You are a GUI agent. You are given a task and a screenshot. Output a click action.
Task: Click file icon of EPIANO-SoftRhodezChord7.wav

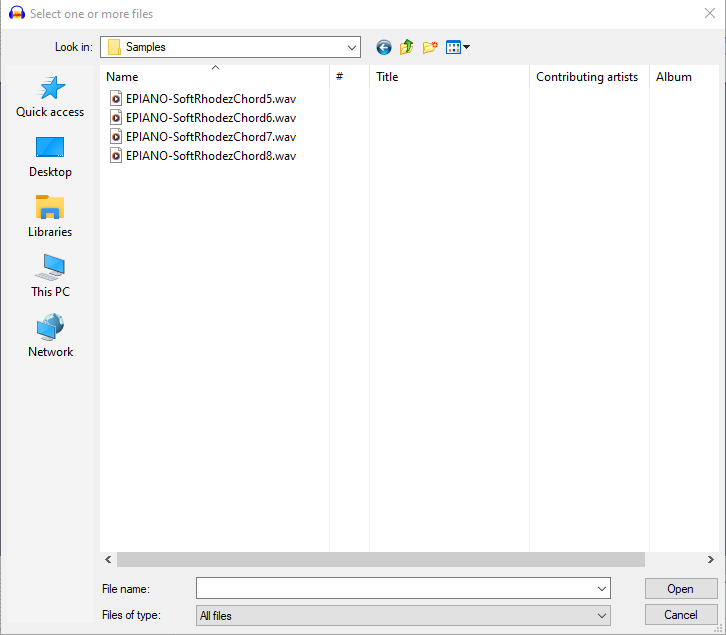tap(116, 137)
